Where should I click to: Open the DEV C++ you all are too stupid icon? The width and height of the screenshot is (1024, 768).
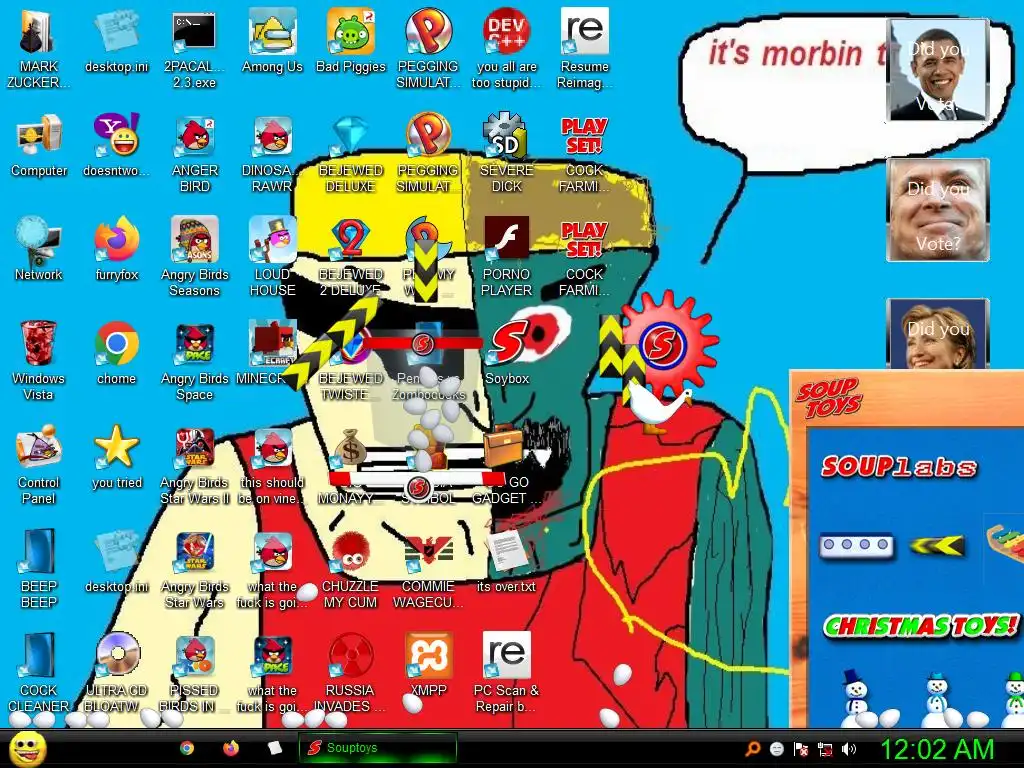click(507, 48)
